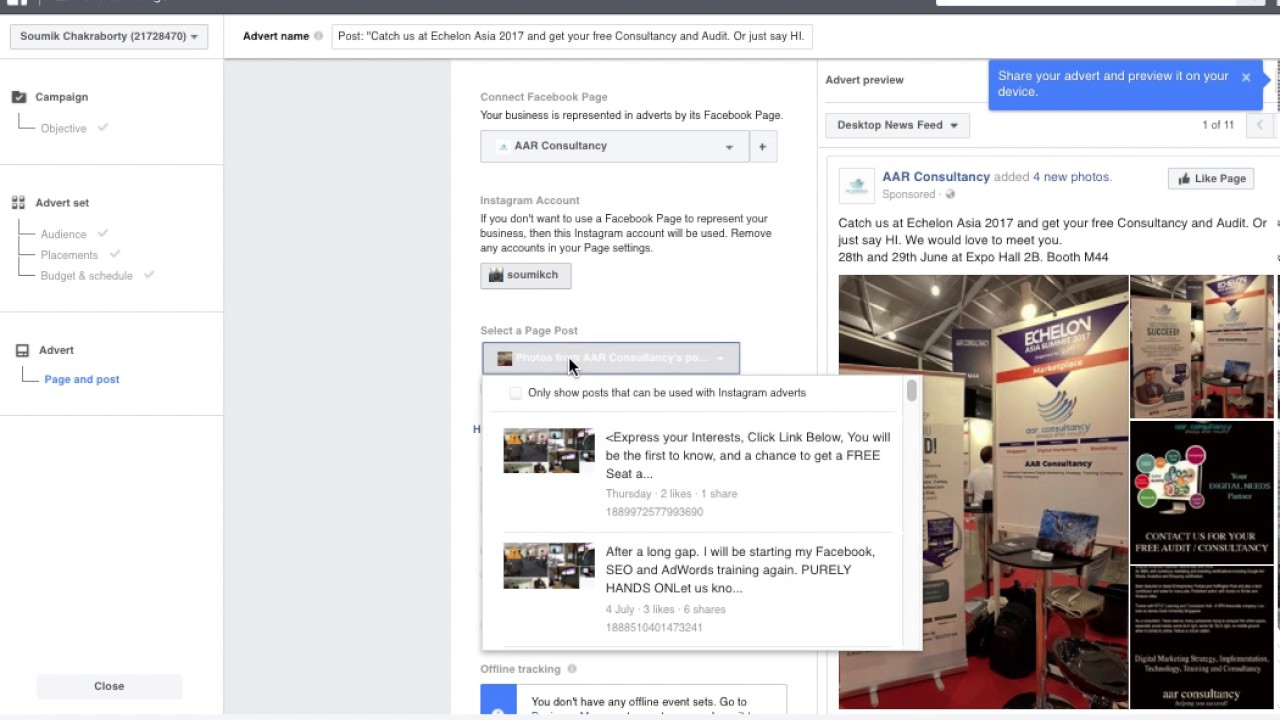Click thumbnail of the Thursday post

[548, 451]
